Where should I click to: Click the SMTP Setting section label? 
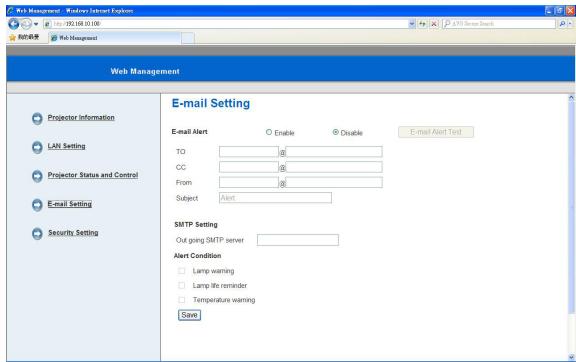[196, 225]
